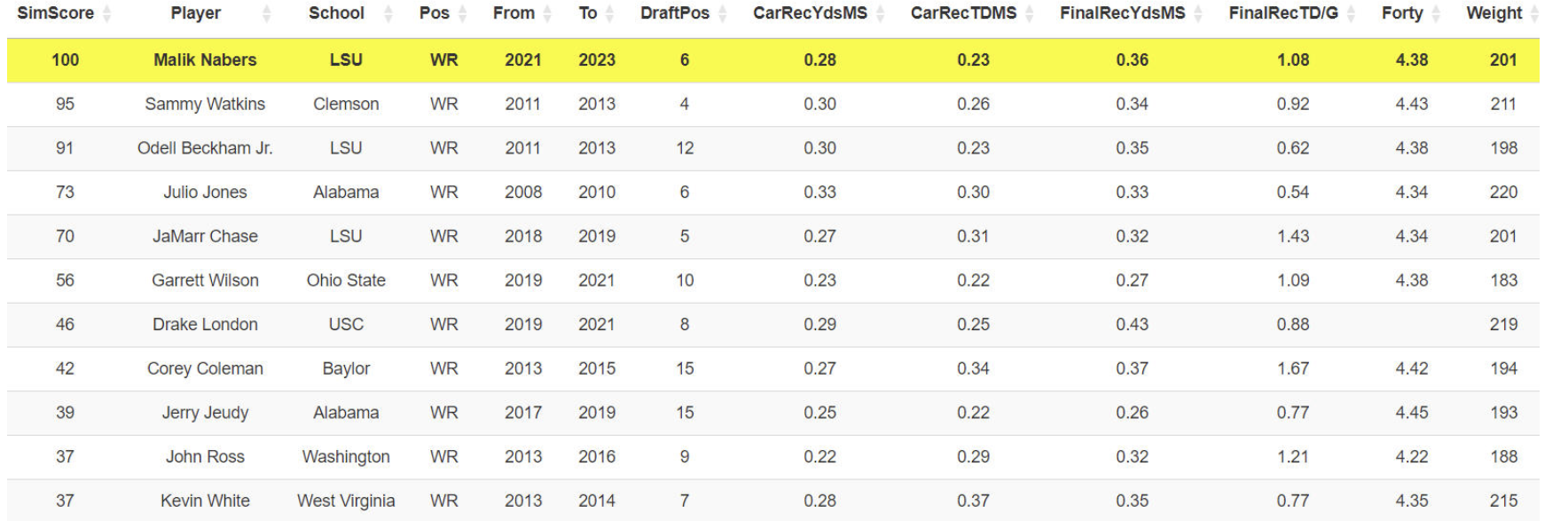Sort by SimScore using the arrow icon
Screen dimensions: 1568x529
click(x=107, y=13)
